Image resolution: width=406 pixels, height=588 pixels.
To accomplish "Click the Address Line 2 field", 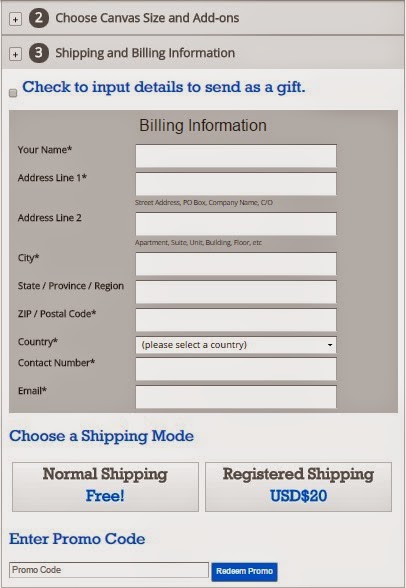I will pyautogui.click(x=236, y=224).
